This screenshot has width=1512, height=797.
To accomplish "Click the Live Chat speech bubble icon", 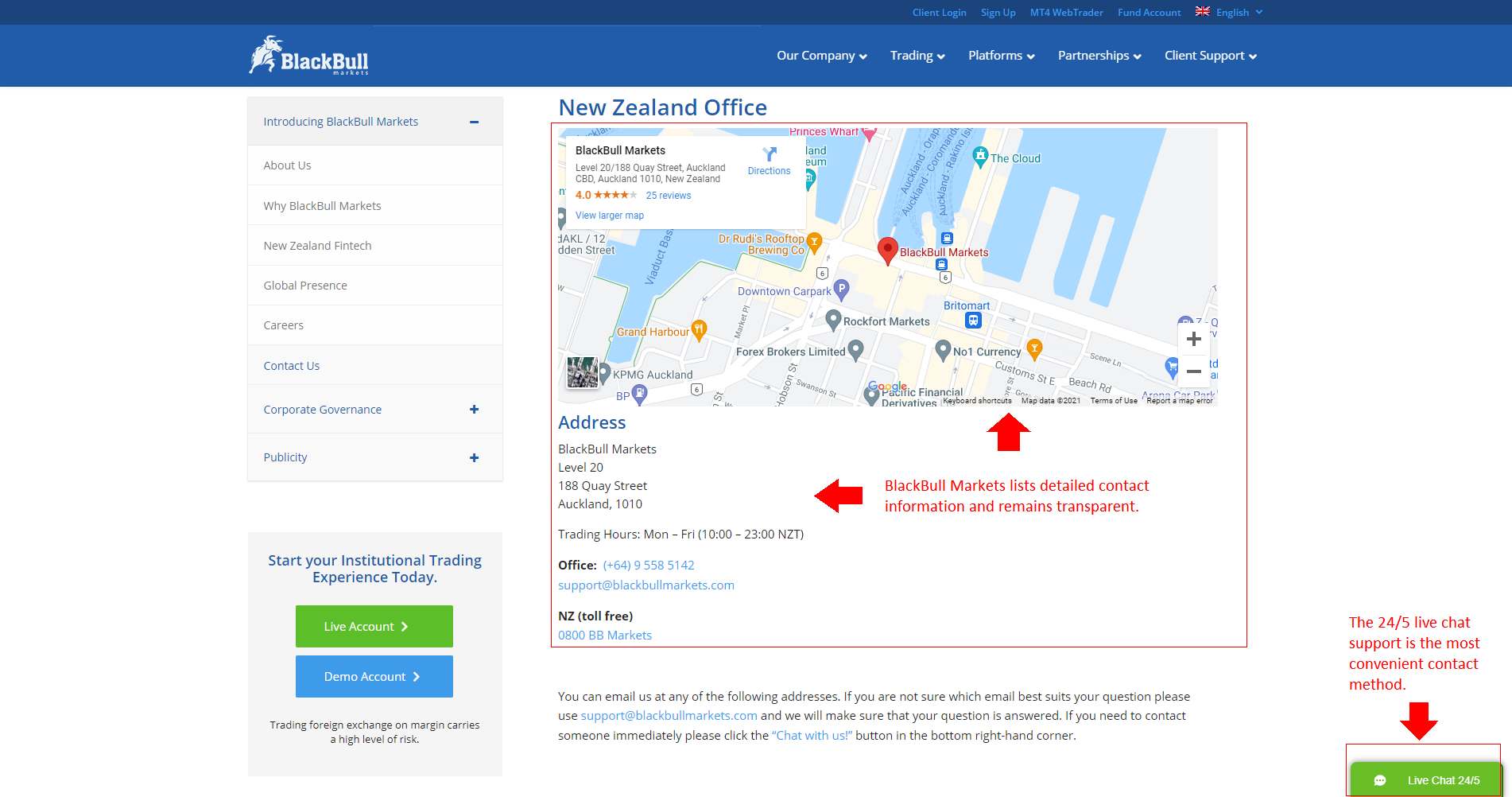I will coord(1380,780).
